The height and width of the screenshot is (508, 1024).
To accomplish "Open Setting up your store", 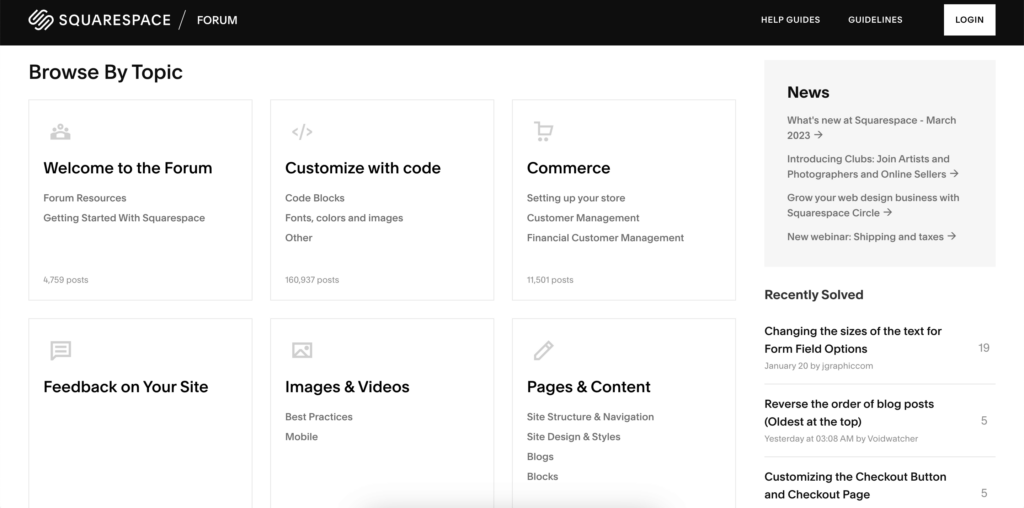I will coord(576,198).
